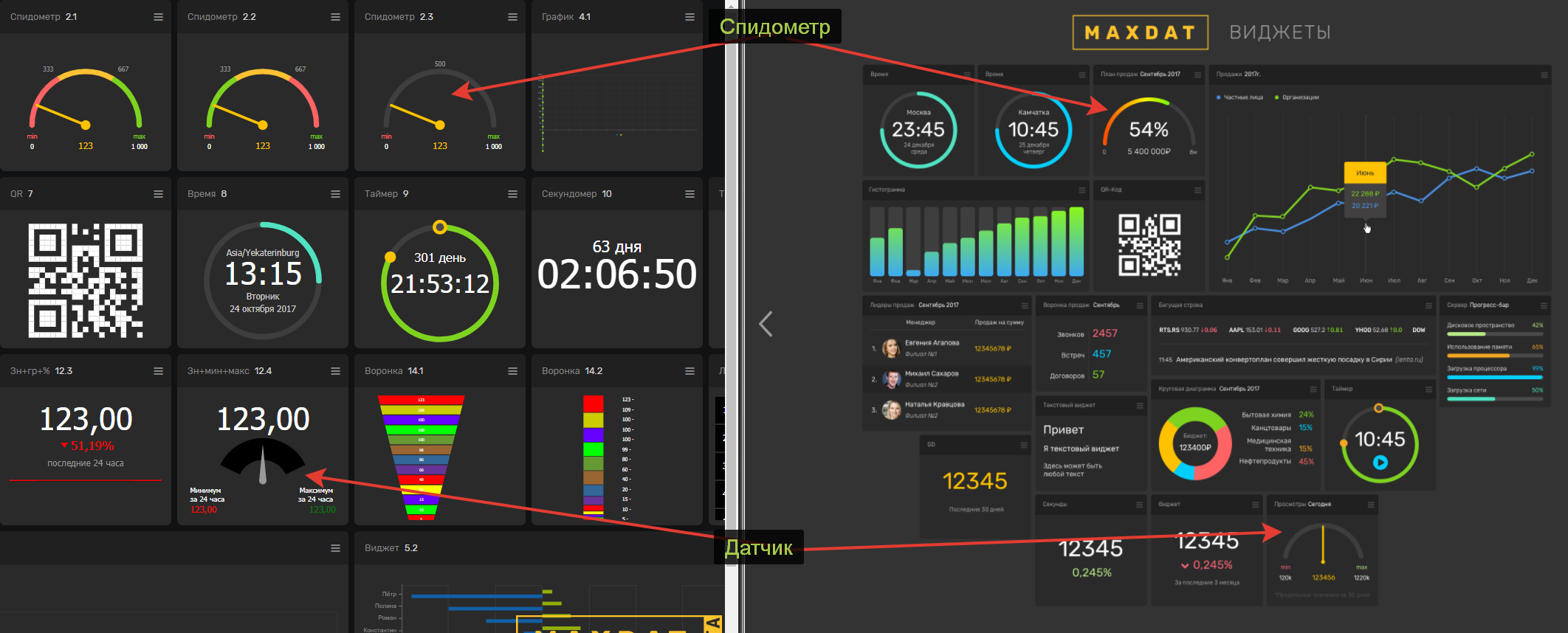Screen dimensions: 1568x633
Task: Open hamburger menu of Спидометр 2.1 widget
Action: (158, 17)
